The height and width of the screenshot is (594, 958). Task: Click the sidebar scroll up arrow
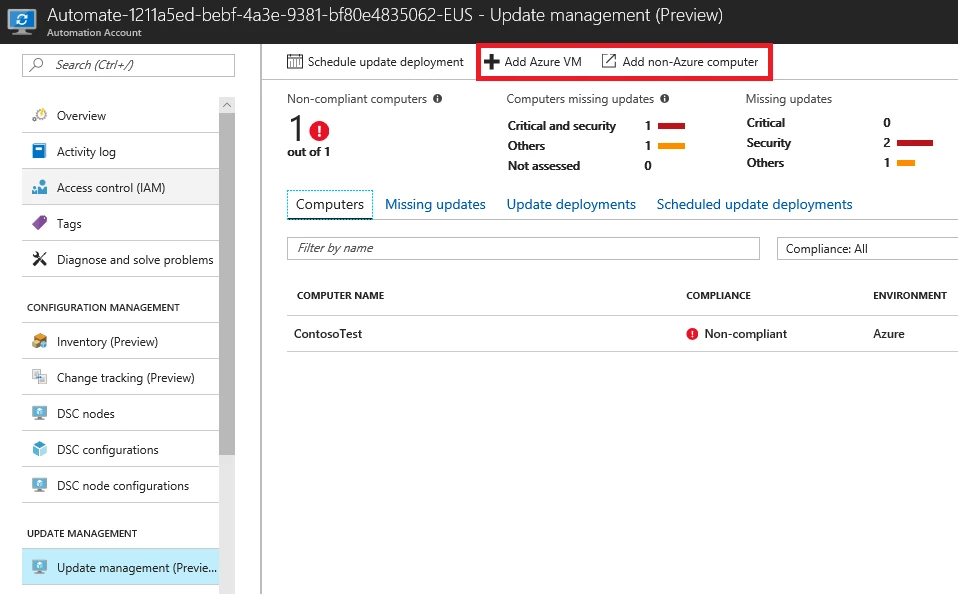click(227, 104)
